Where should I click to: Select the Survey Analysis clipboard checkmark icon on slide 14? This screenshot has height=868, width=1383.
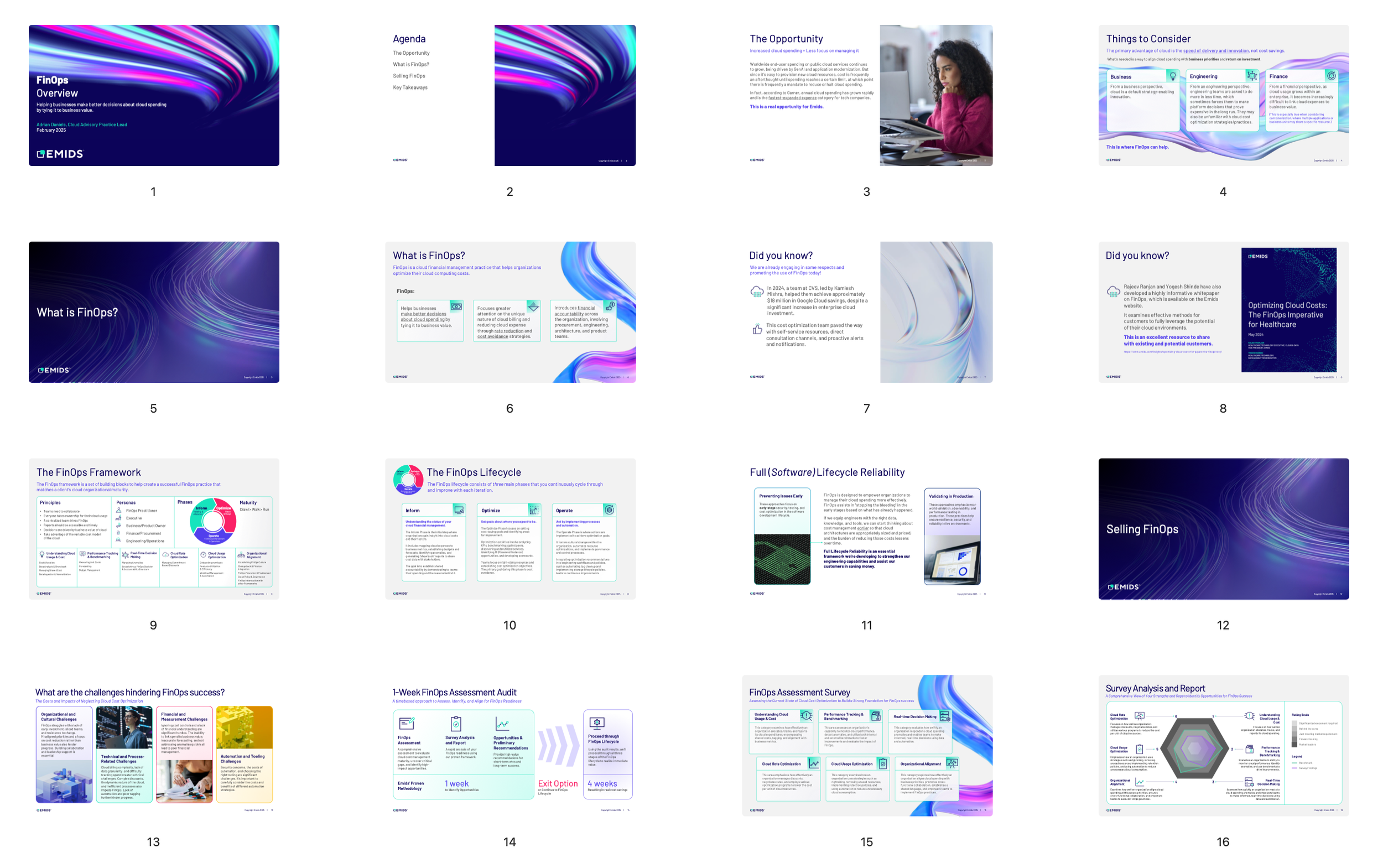(x=456, y=724)
